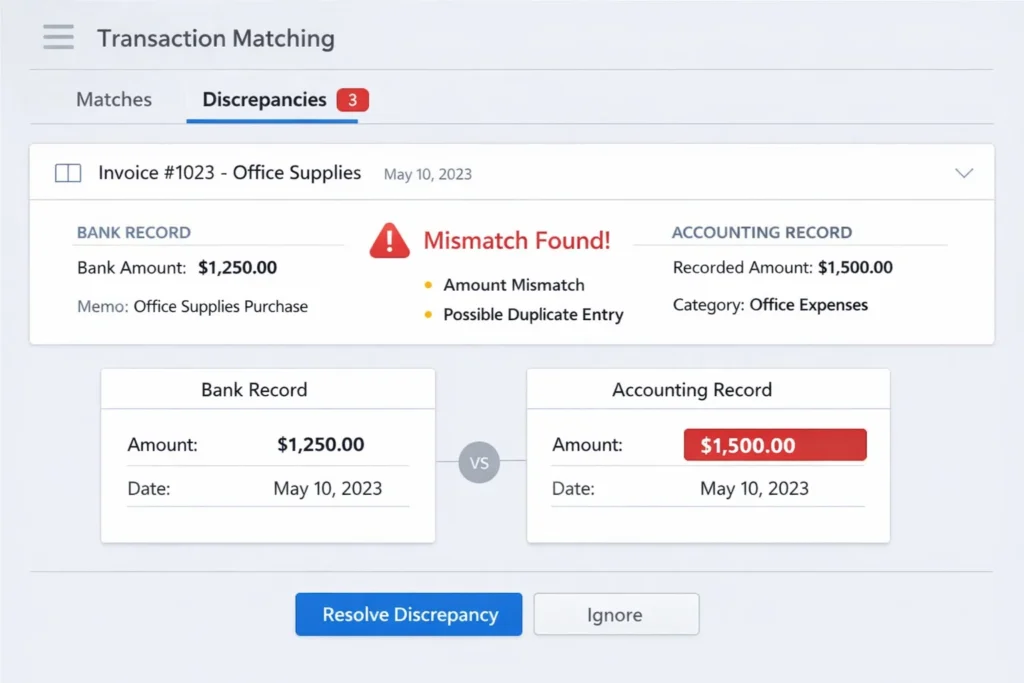Select the highlighted $1,500.00 amount
1024x683 pixels.
[774, 444]
